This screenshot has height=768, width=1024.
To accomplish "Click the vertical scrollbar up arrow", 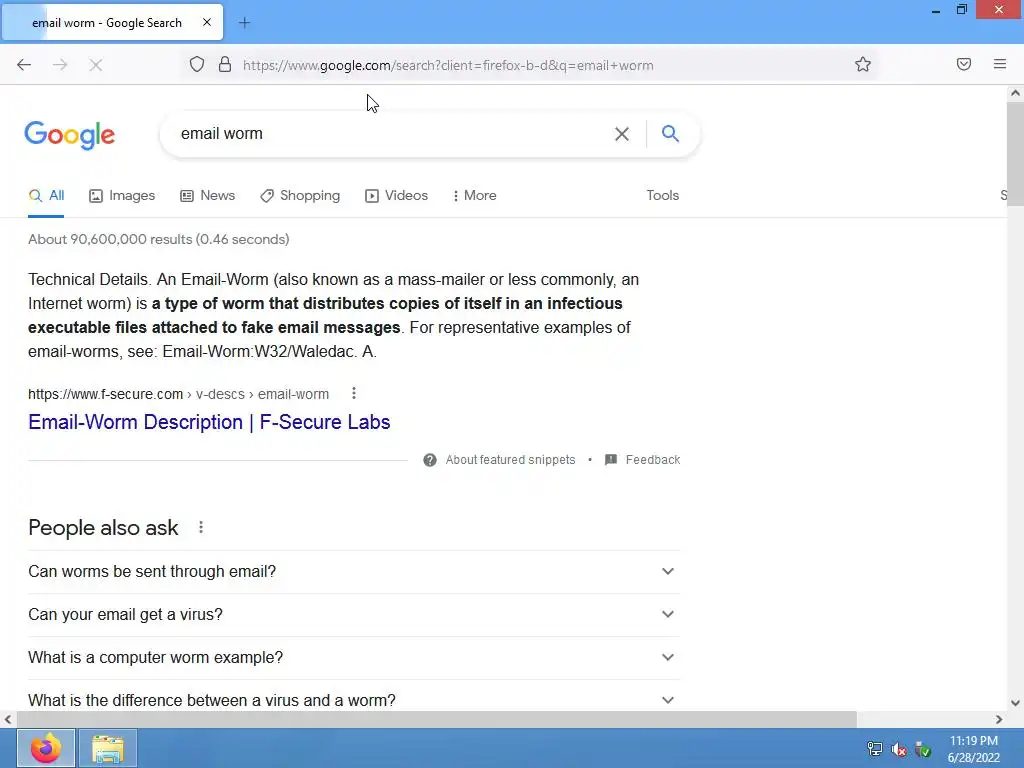I will pyautogui.click(x=1015, y=93).
